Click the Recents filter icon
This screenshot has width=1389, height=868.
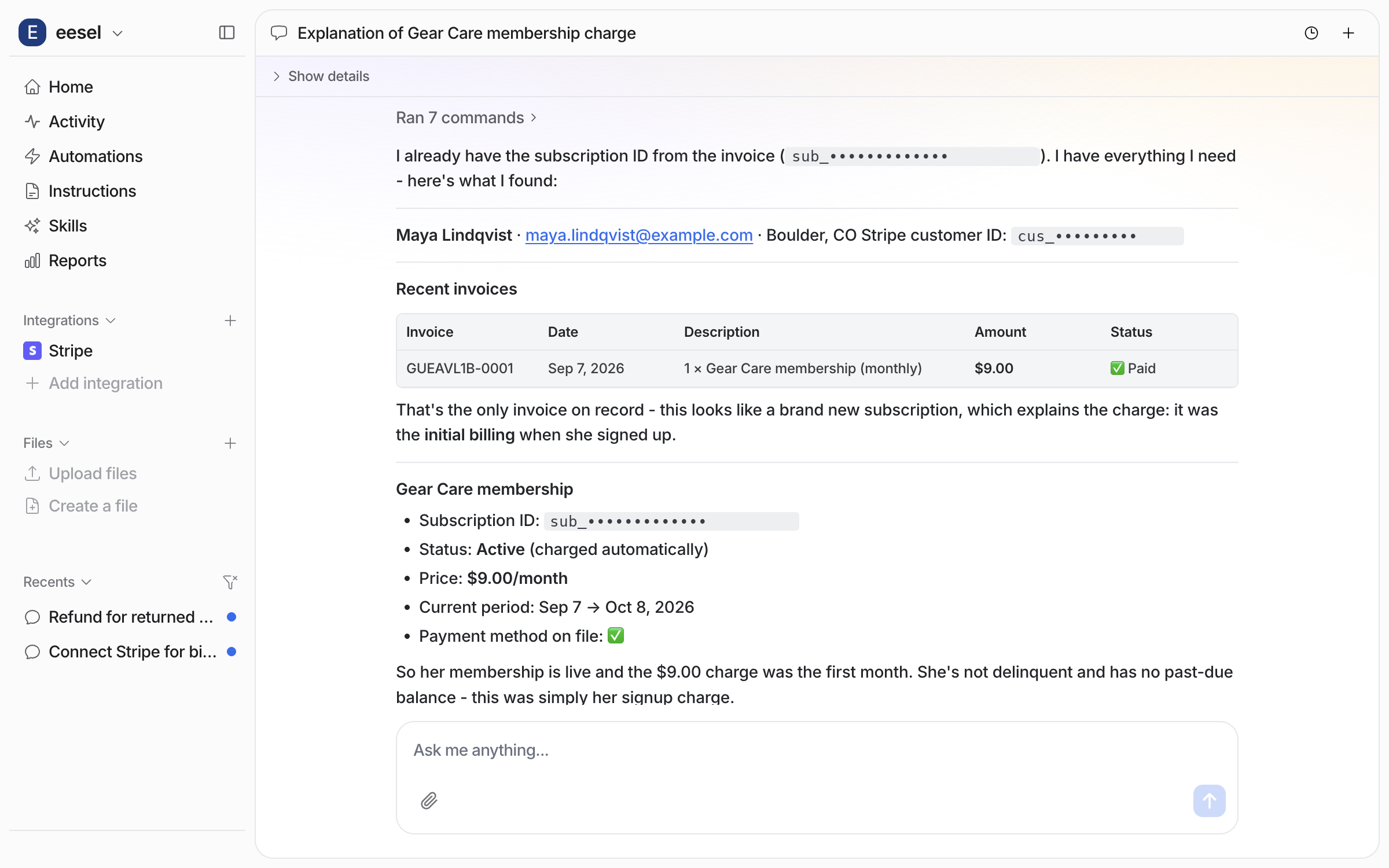pyautogui.click(x=230, y=582)
